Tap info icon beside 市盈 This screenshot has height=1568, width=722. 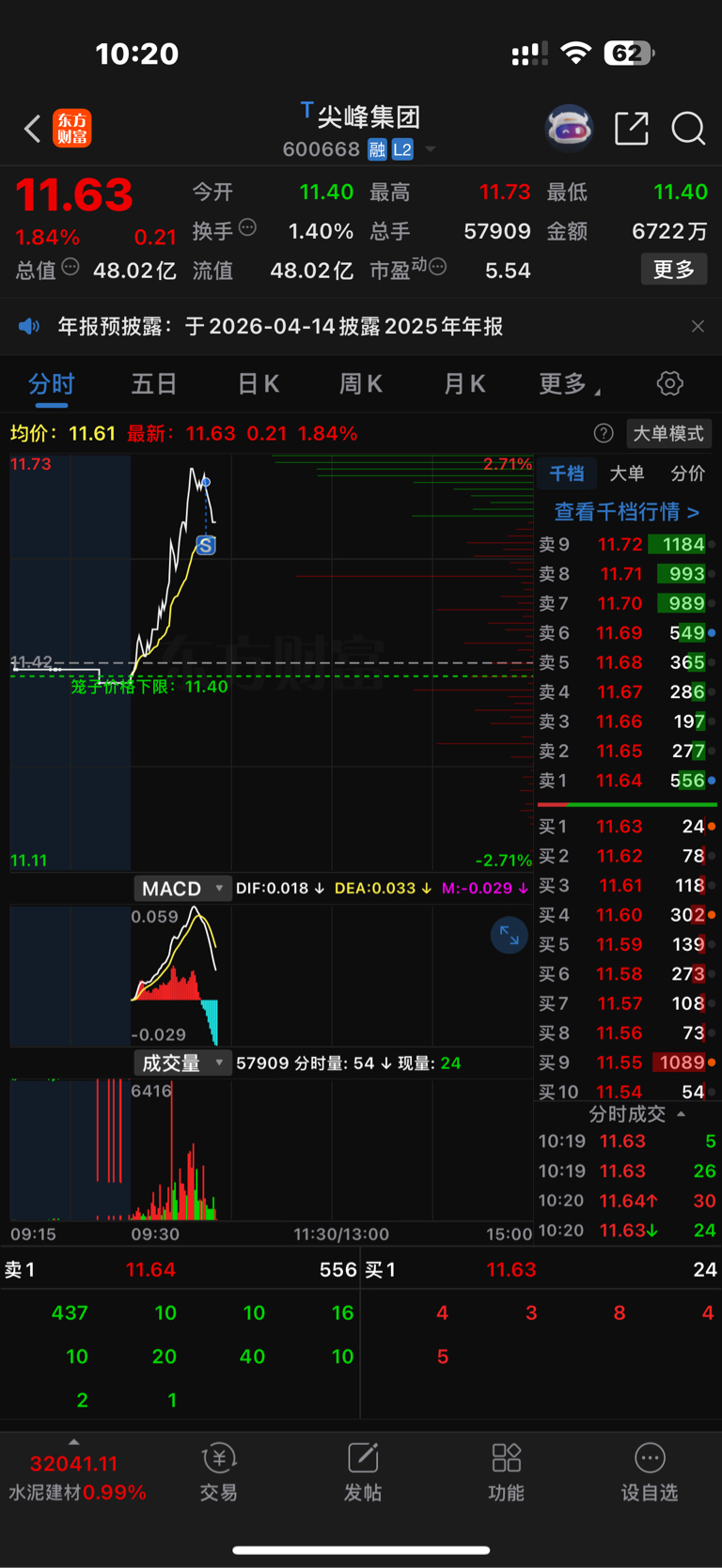click(x=438, y=268)
